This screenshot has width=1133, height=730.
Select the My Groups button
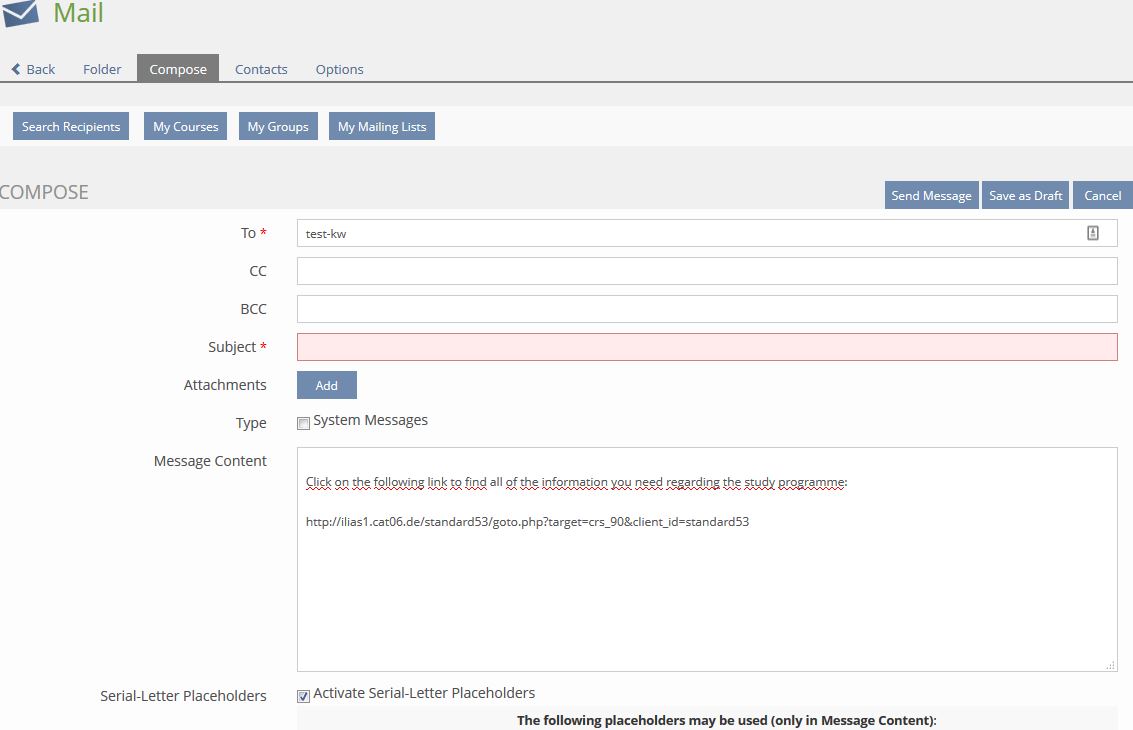point(278,127)
